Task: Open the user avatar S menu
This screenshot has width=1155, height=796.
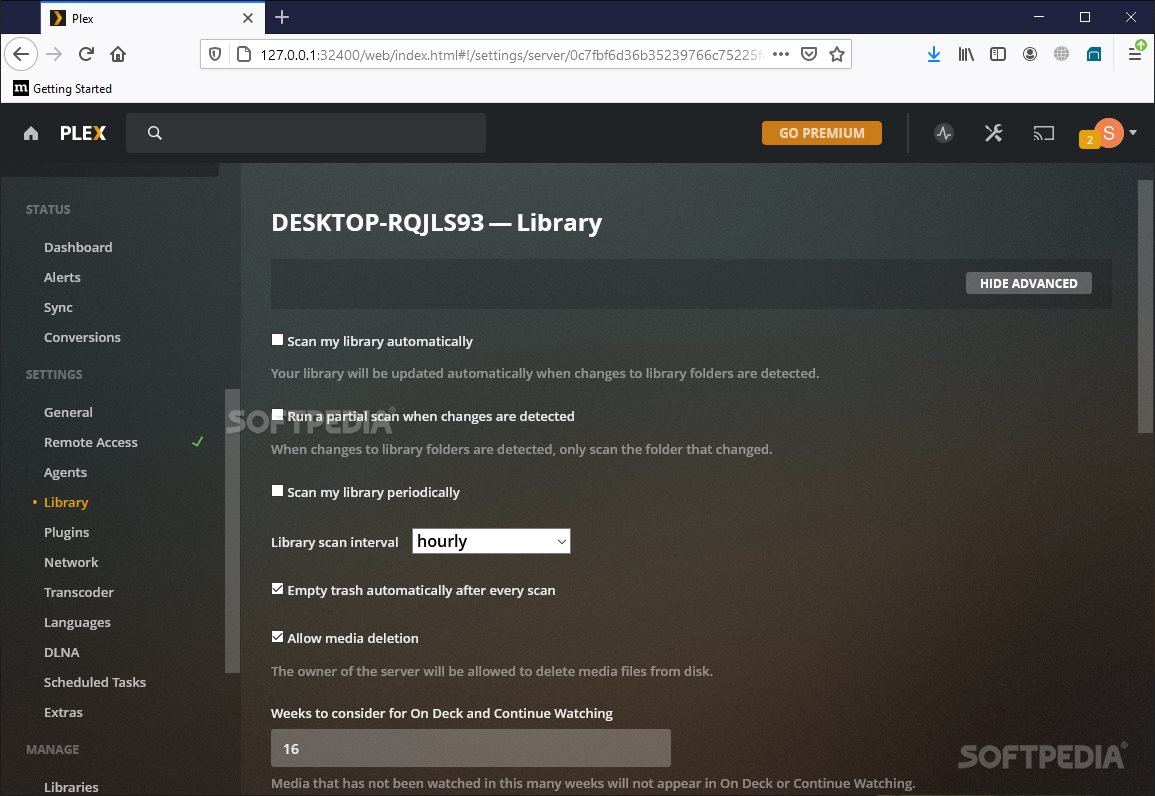Action: pos(1109,133)
